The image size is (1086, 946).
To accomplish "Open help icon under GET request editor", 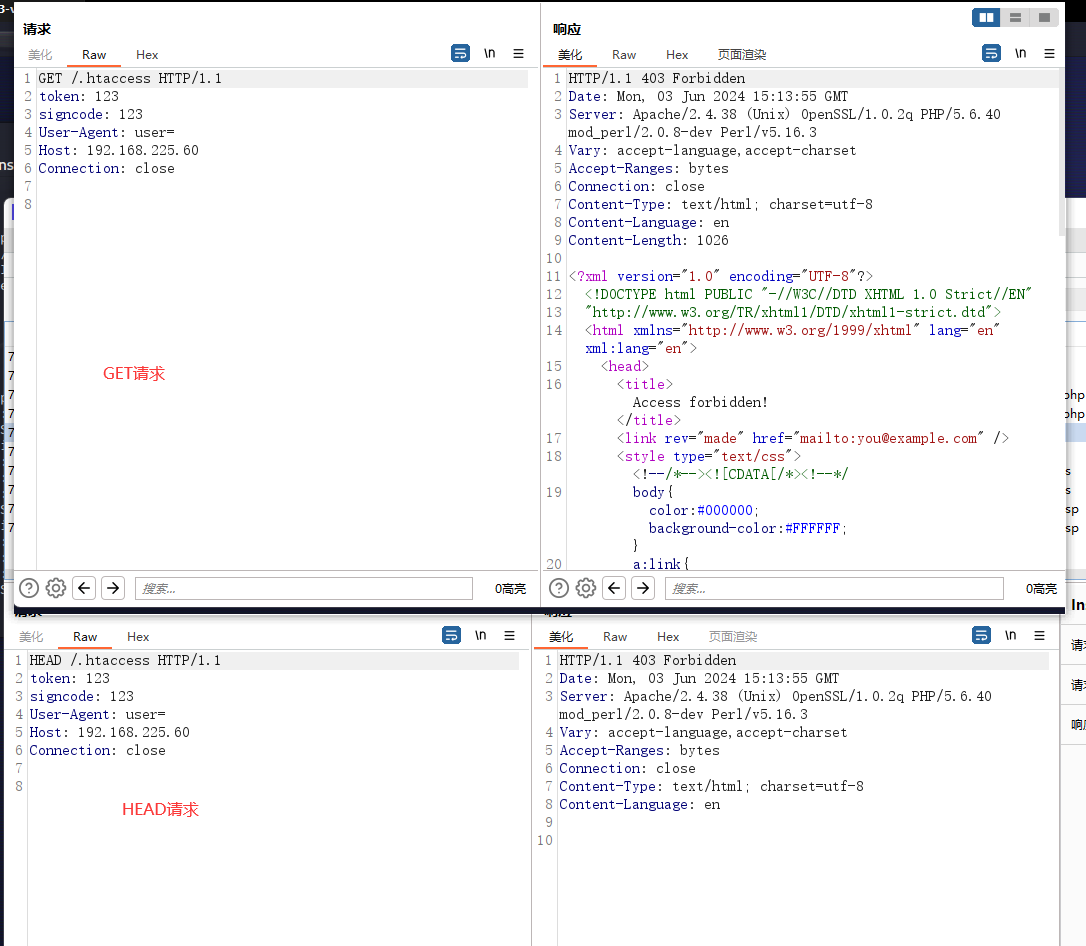I will point(28,588).
